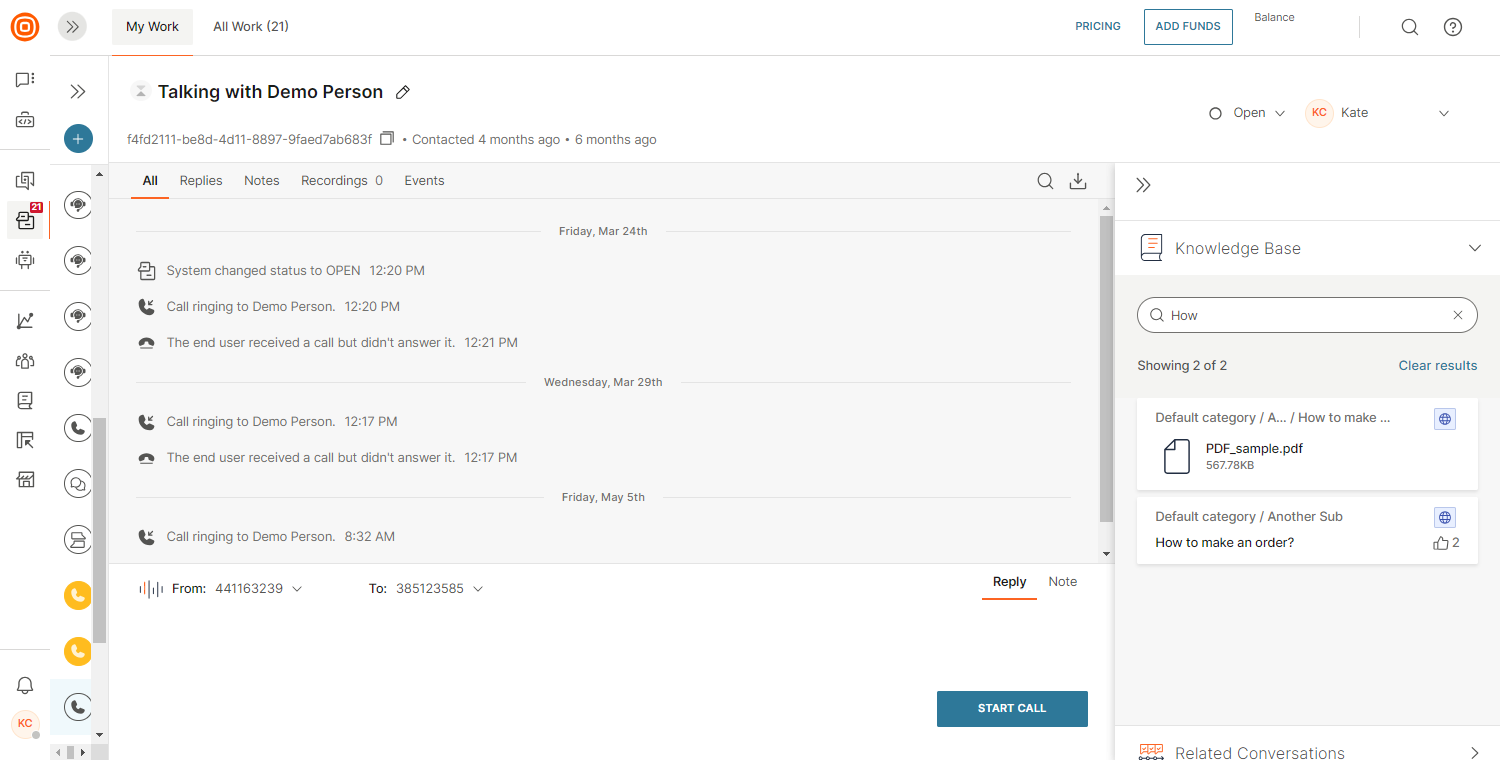
Task: Open the stacked chat windows icon in the sidebar
Action: (x=25, y=180)
